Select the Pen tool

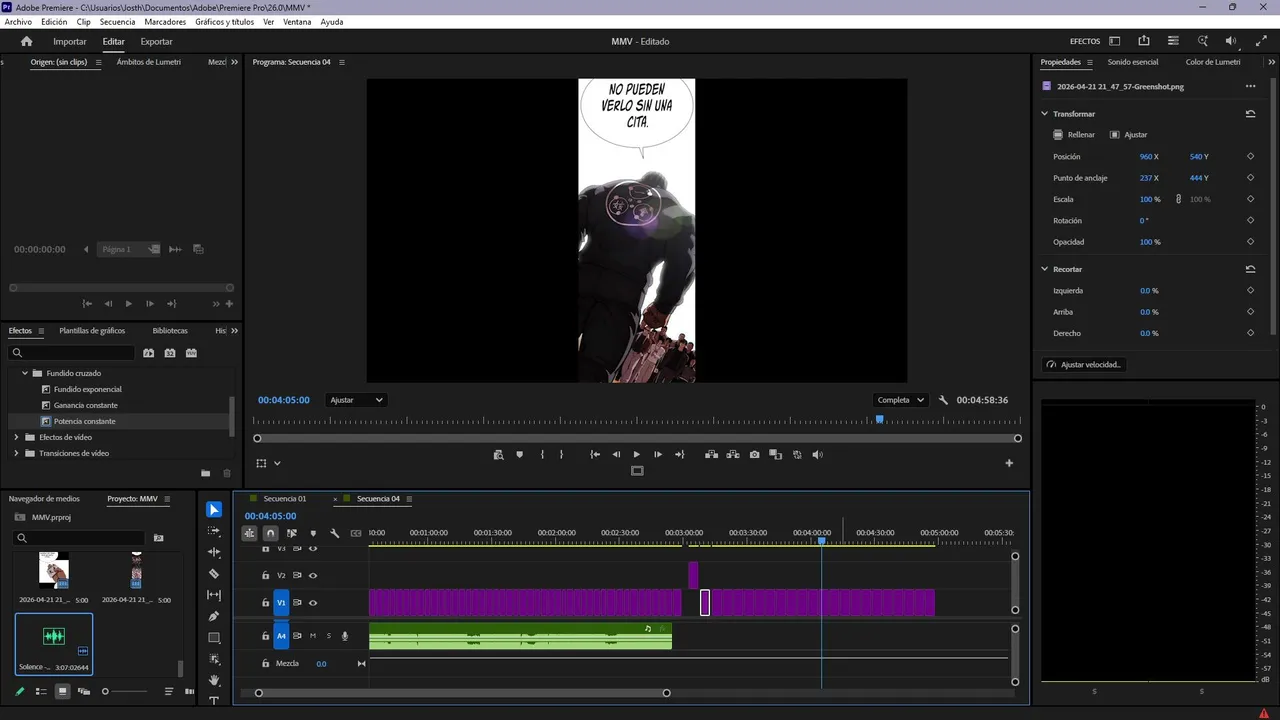(214, 617)
